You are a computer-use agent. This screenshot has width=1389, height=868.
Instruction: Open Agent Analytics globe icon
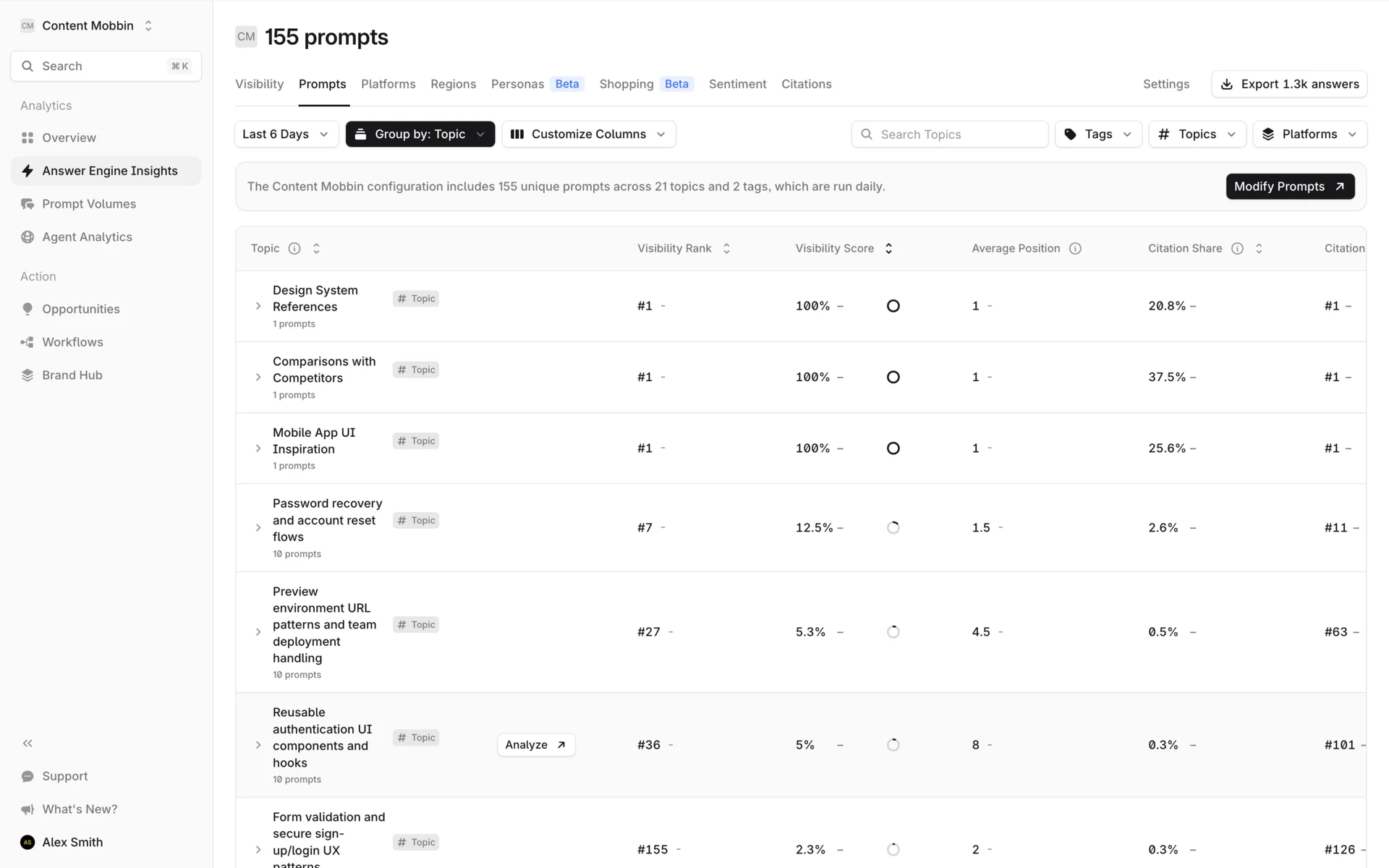[x=27, y=237]
